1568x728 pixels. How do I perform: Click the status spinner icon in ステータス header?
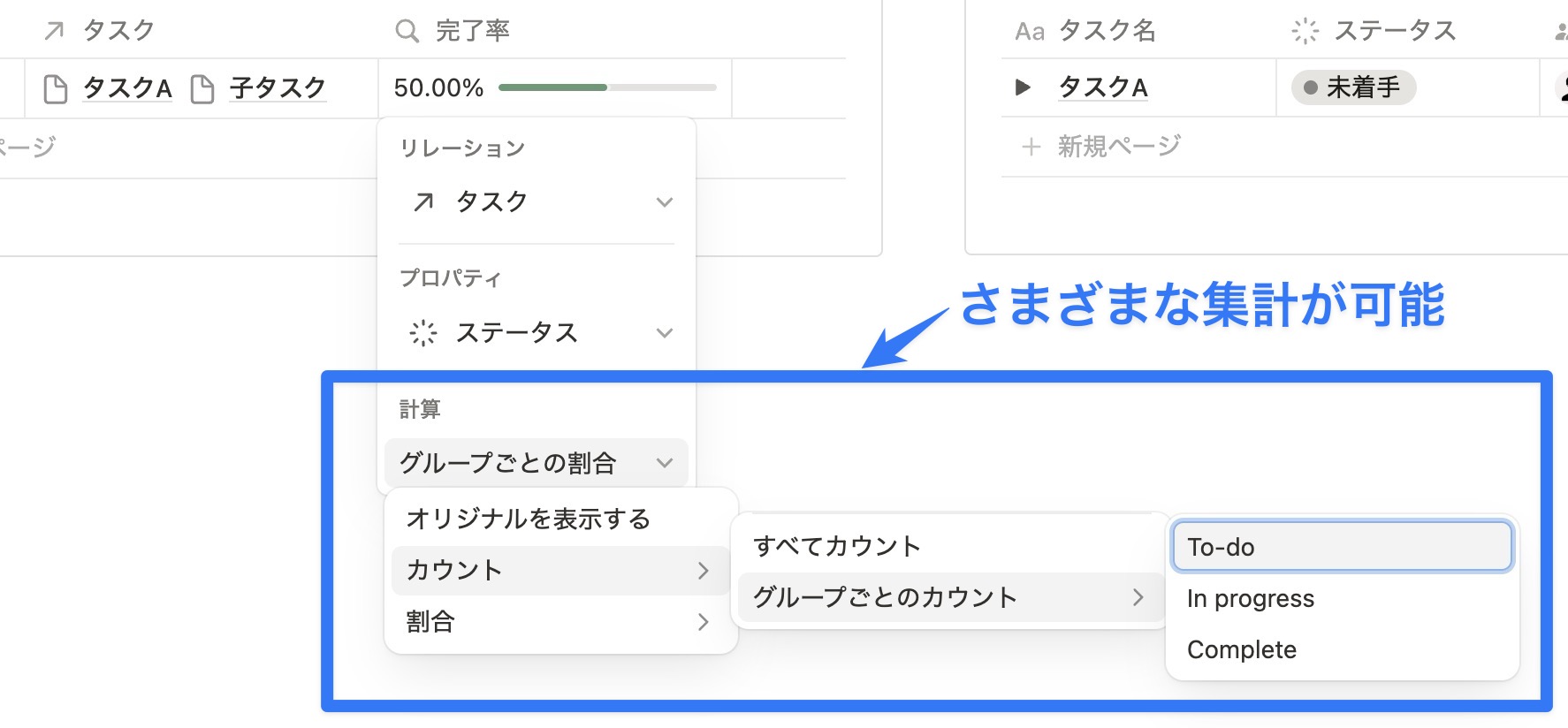coord(1305,31)
